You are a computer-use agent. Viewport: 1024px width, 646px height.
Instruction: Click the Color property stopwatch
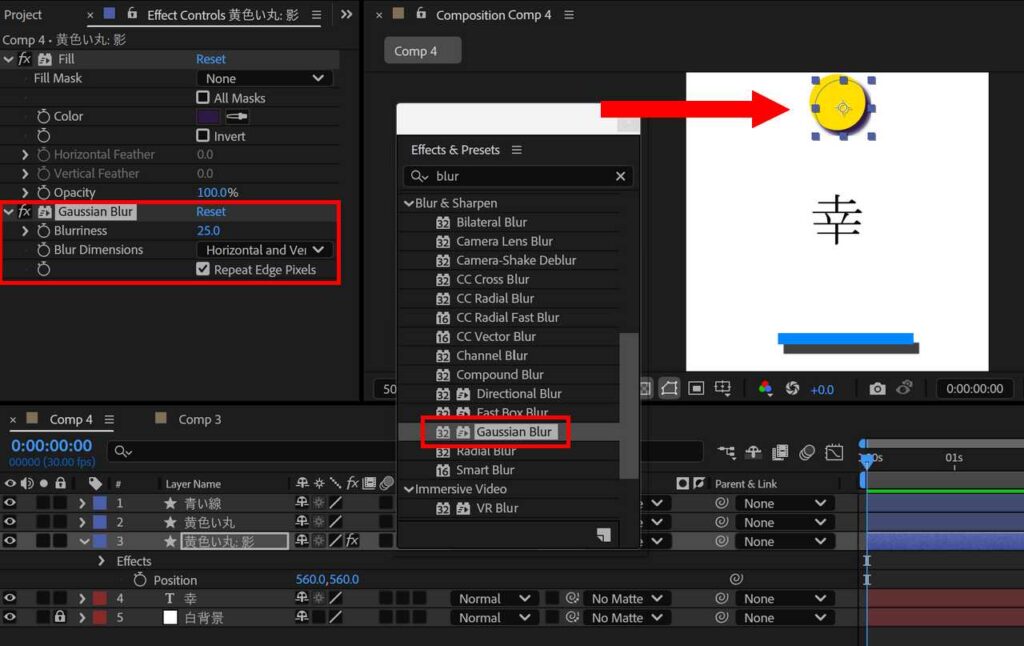click(x=43, y=116)
